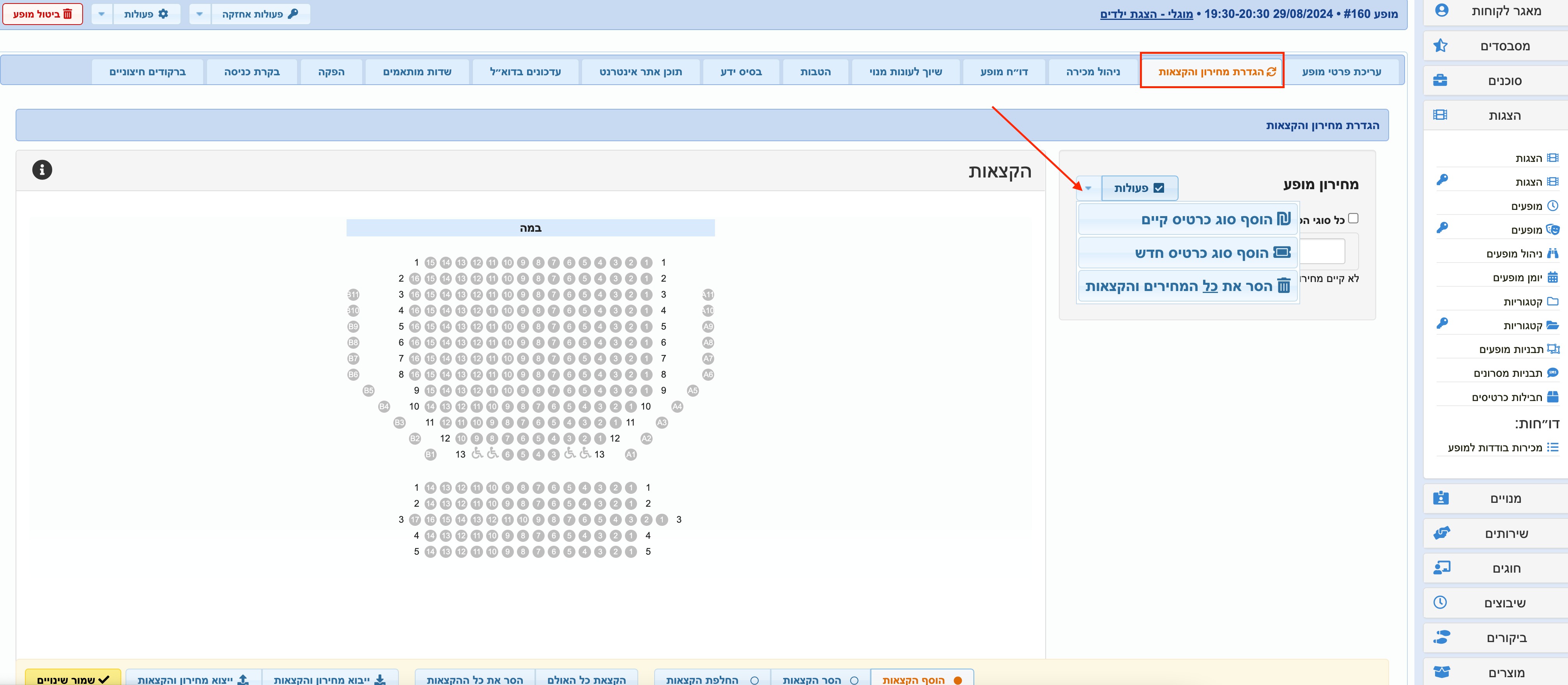Click the star icon beside מסבסדים
The image size is (1568, 685).
[x=1440, y=46]
